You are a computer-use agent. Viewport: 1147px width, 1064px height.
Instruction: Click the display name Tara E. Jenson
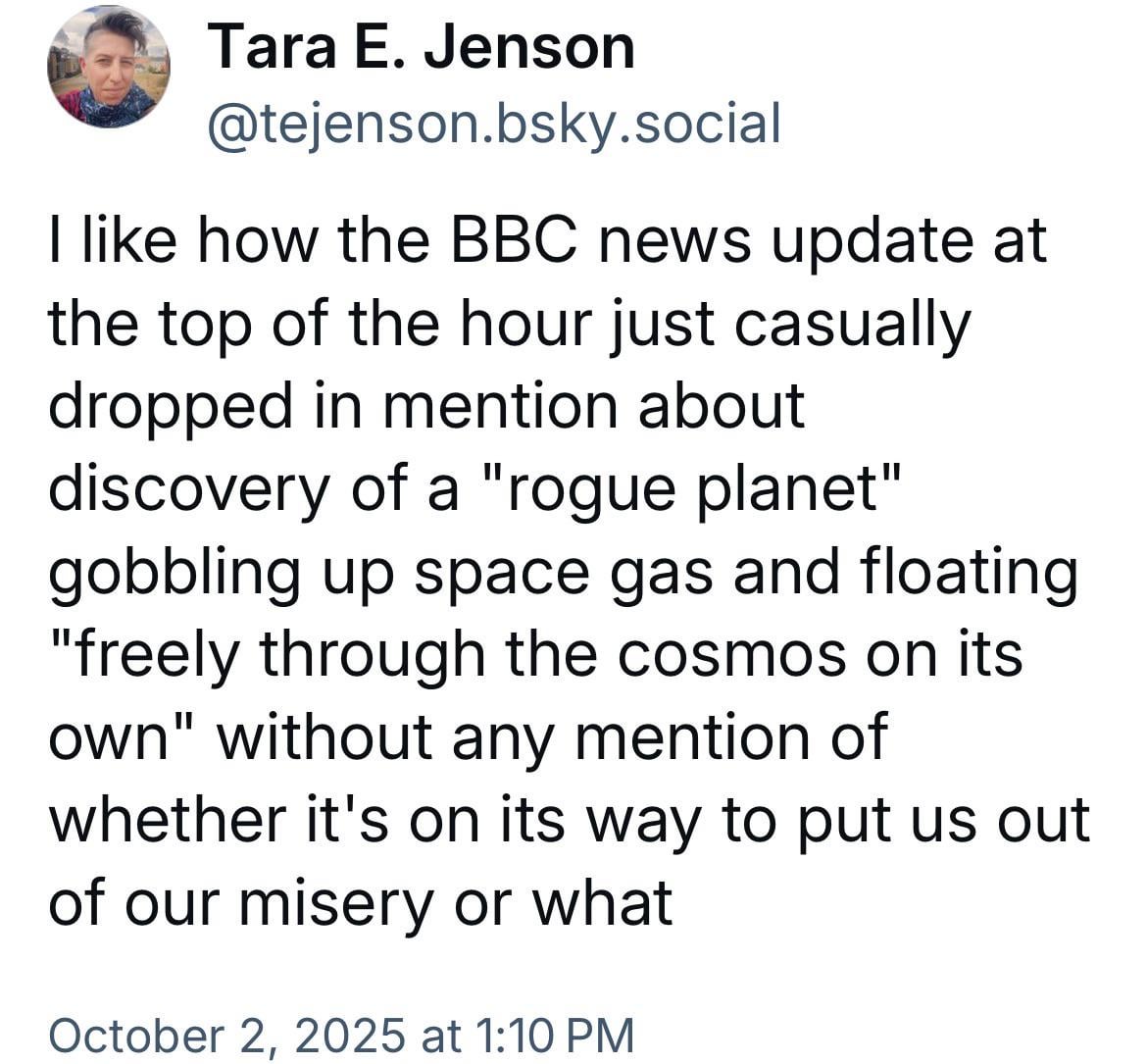coord(421,46)
